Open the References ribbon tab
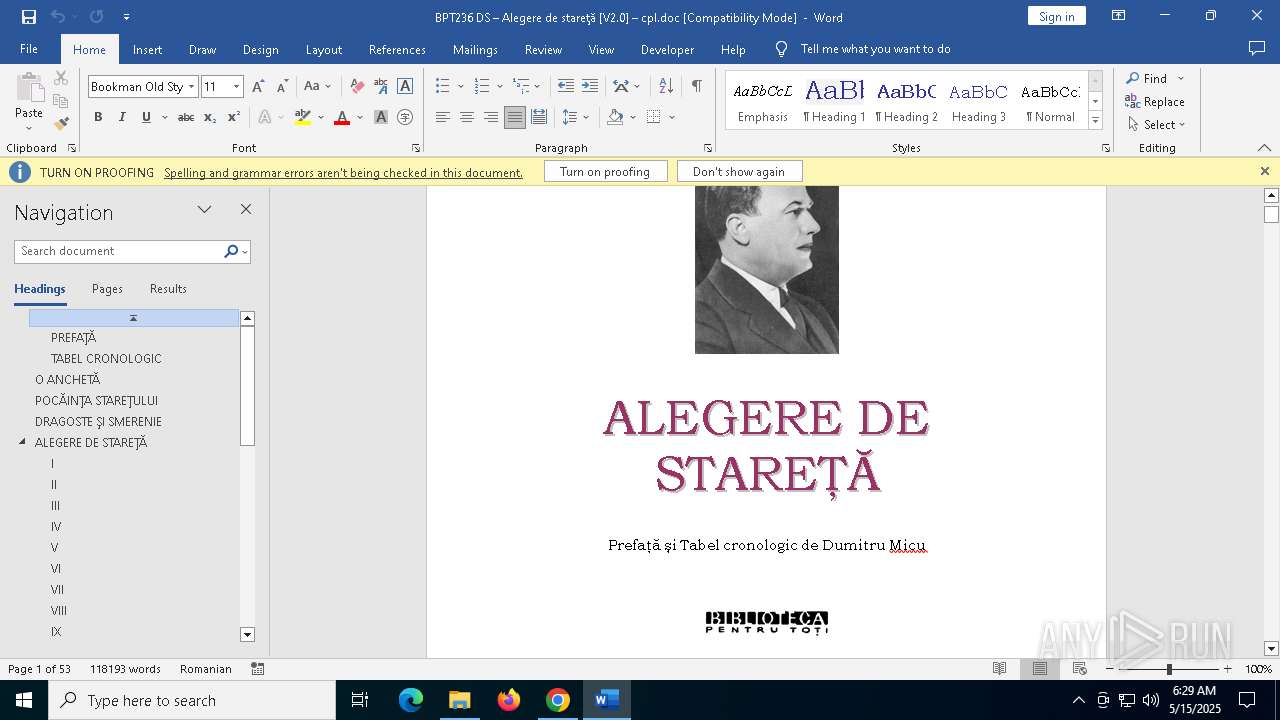The height and width of the screenshot is (720, 1280). coord(397,49)
